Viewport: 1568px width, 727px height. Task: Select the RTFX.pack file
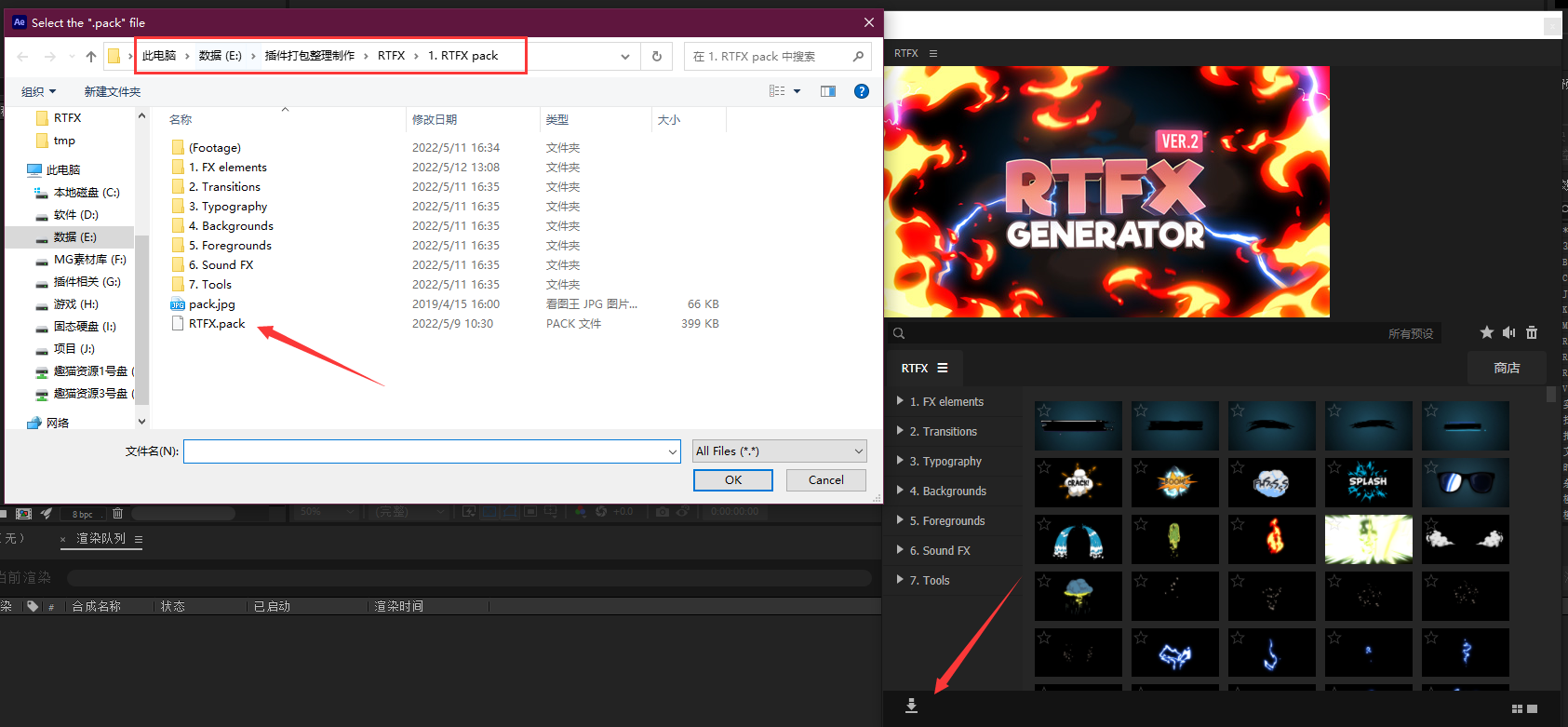coord(217,324)
